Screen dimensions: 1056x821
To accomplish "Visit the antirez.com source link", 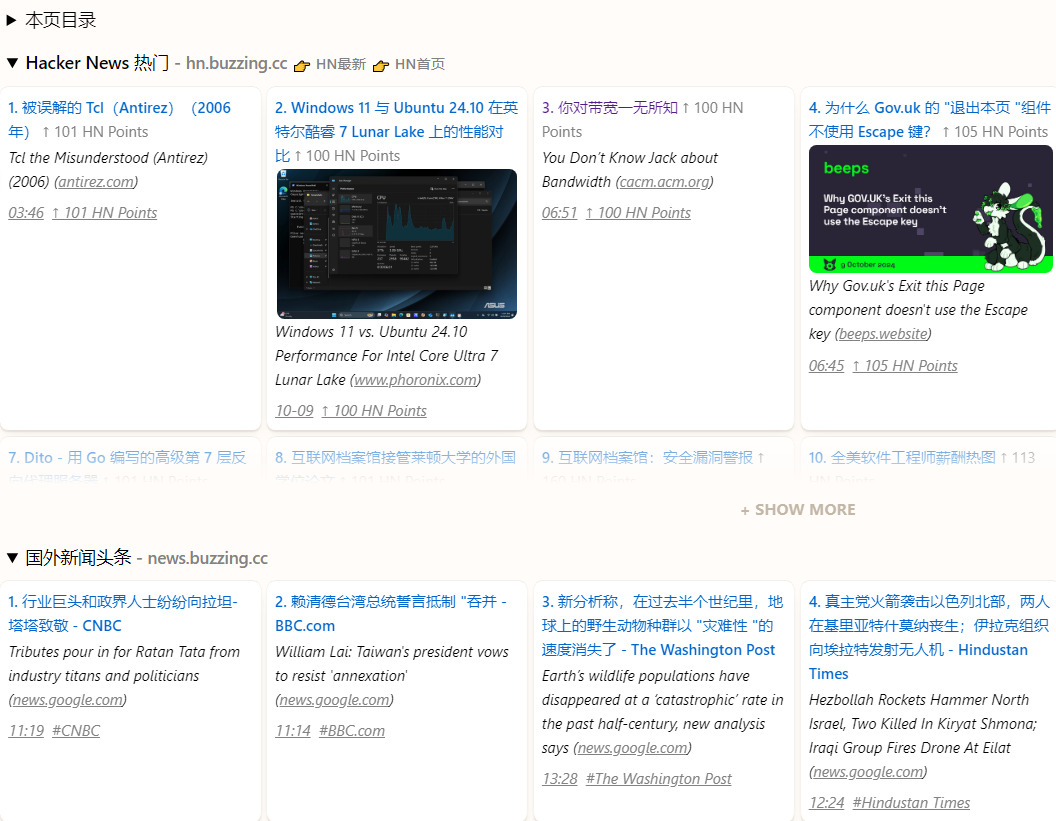I will pos(96,182).
